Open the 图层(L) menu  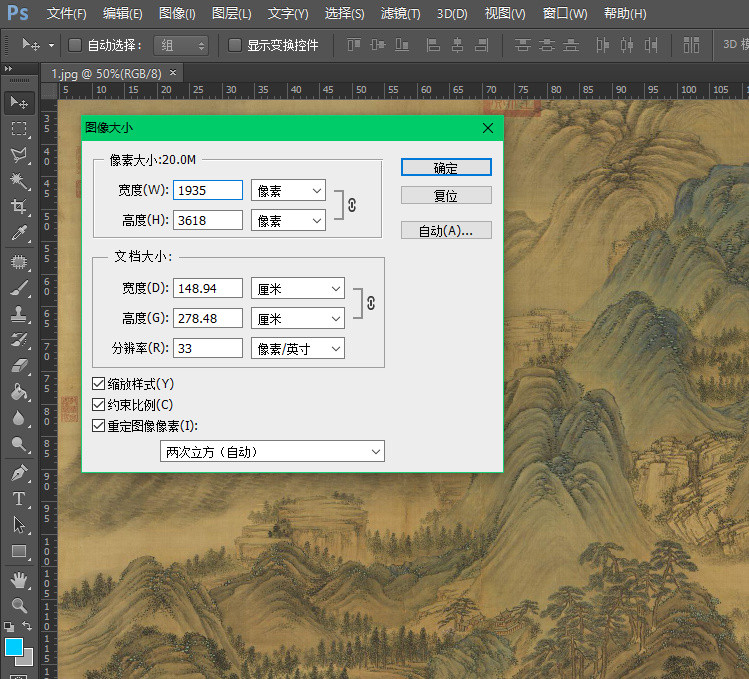(231, 13)
